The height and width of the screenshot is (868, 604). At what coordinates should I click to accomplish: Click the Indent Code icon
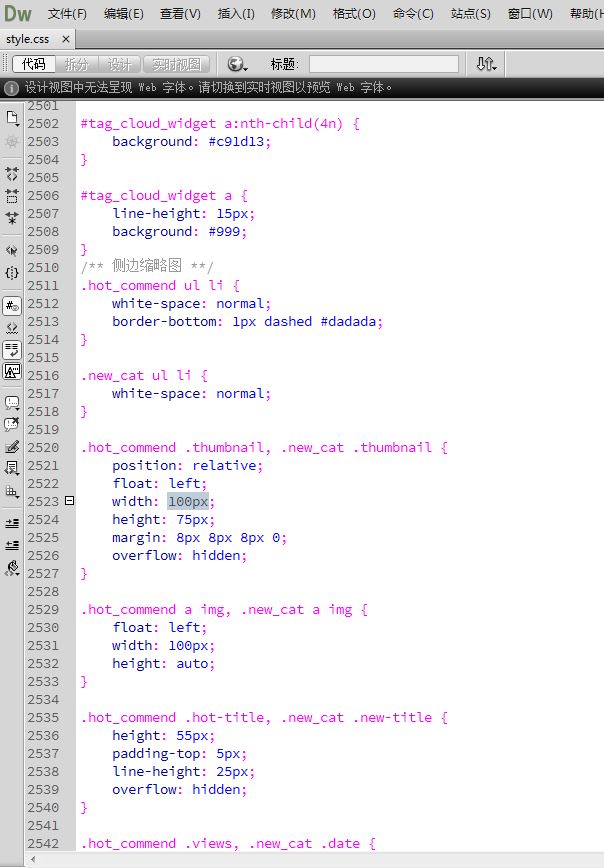point(12,523)
